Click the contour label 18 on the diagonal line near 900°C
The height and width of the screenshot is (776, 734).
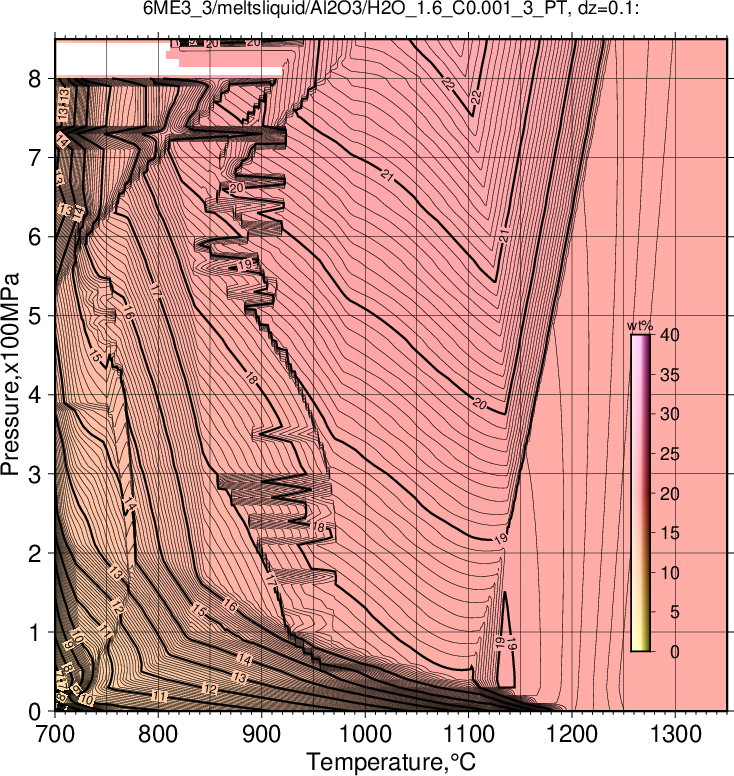click(x=251, y=379)
